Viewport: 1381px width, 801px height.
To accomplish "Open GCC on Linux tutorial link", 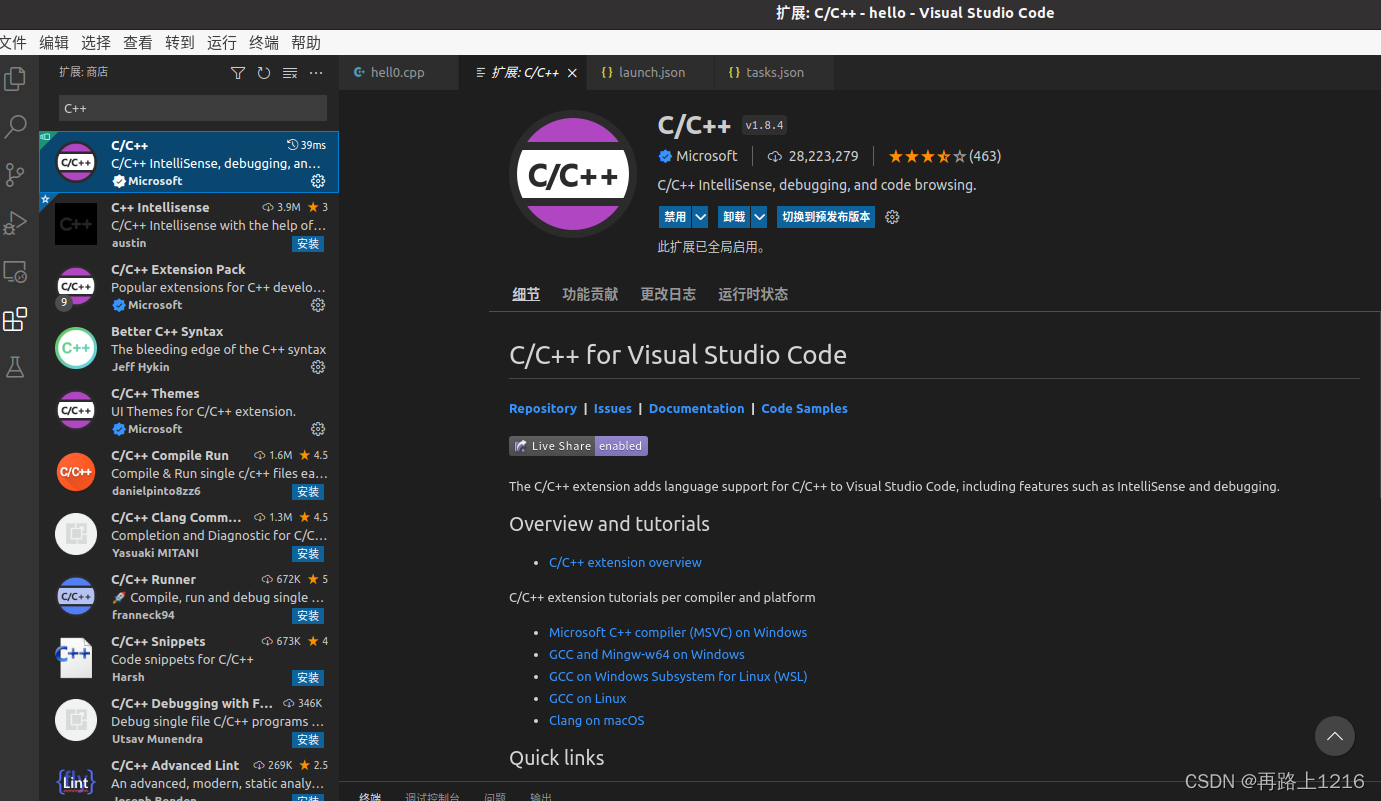I will [x=588, y=699].
